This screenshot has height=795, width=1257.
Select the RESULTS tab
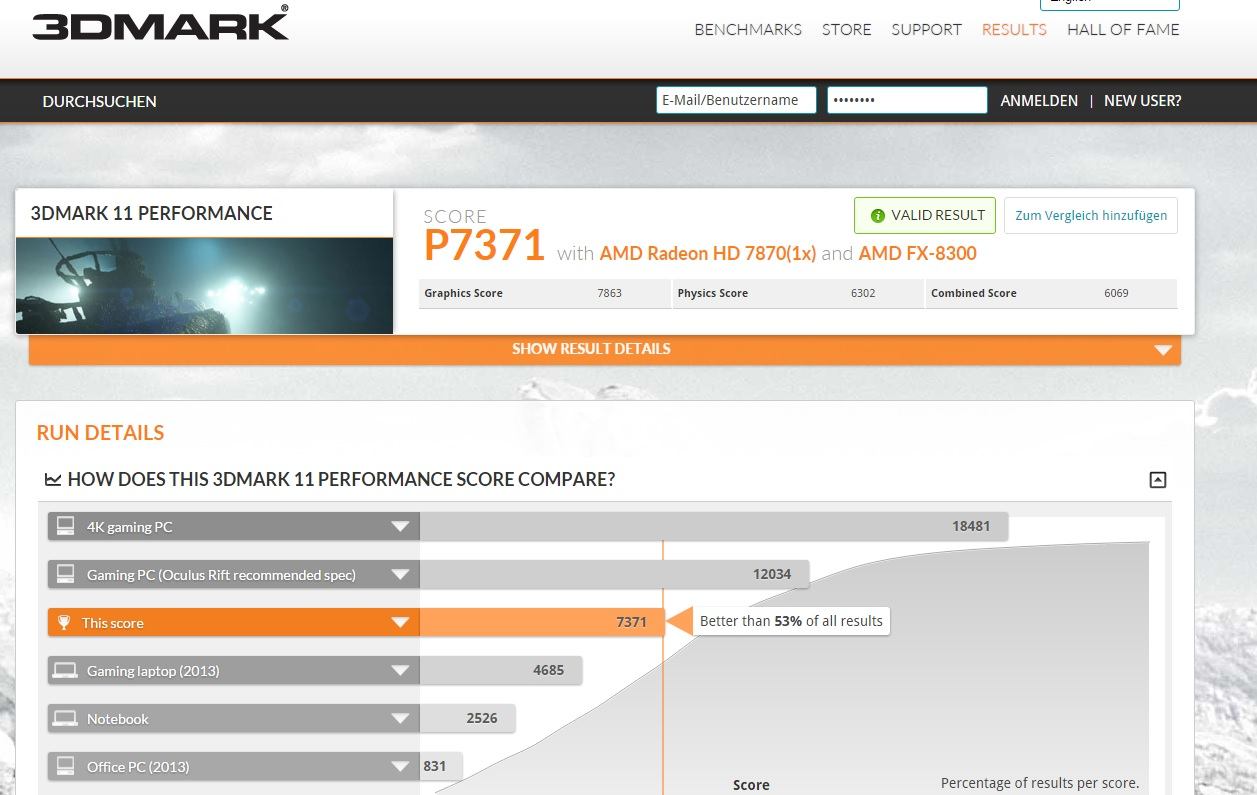tap(1014, 29)
